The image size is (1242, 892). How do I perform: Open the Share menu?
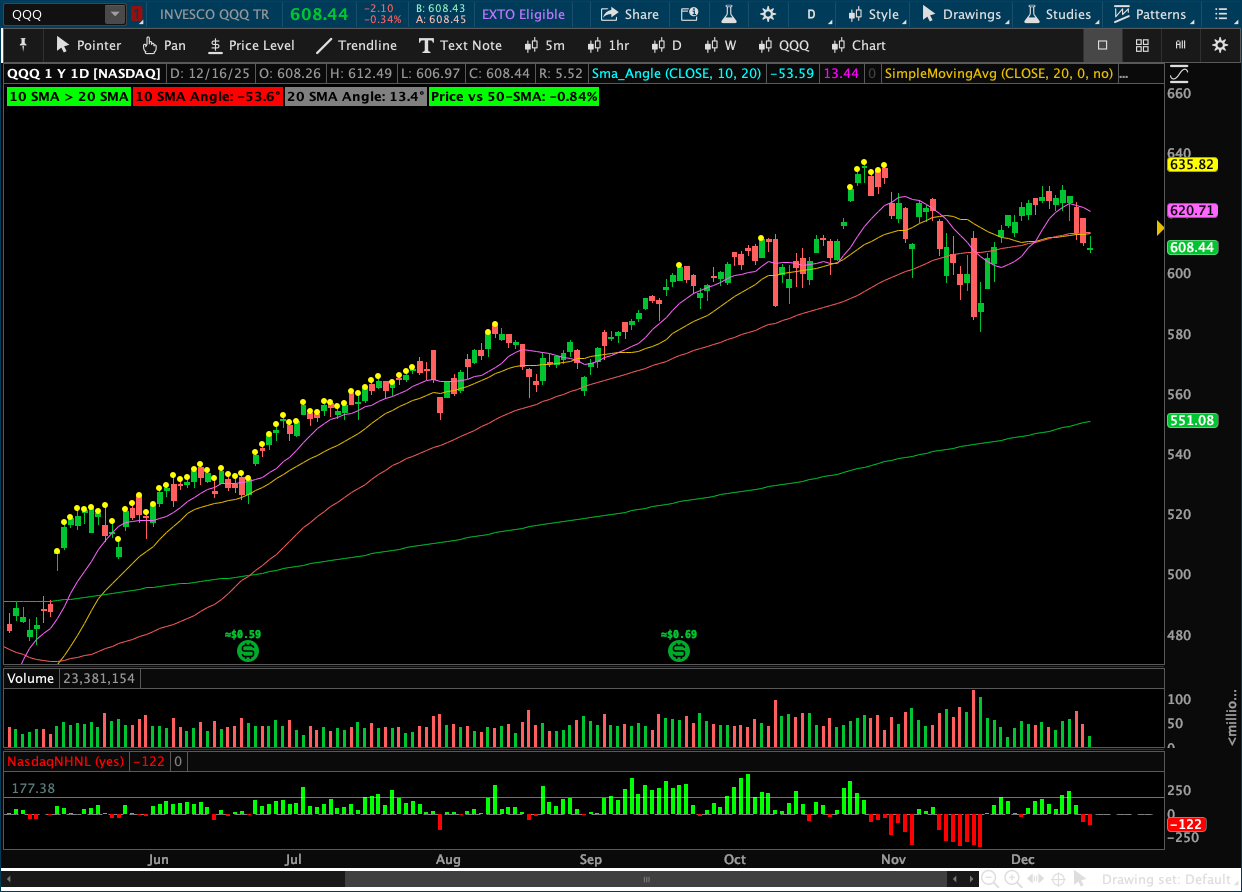tap(630, 14)
